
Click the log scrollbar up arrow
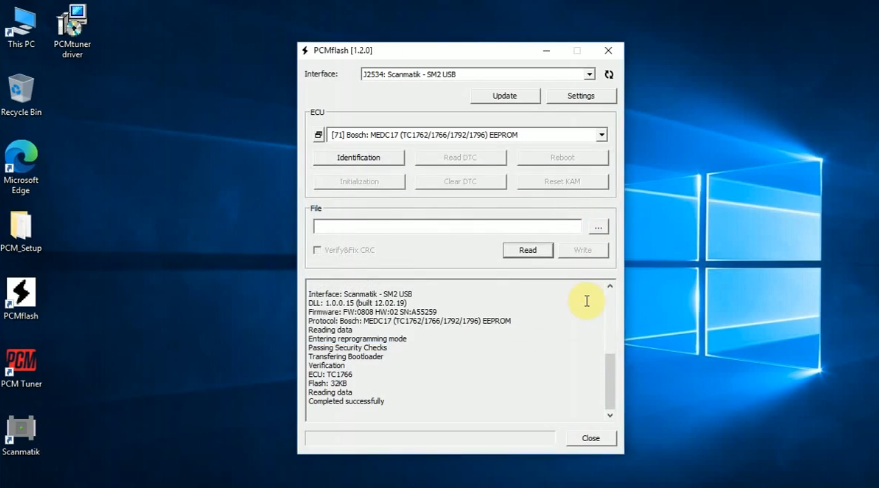pyautogui.click(x=610, y=286)
